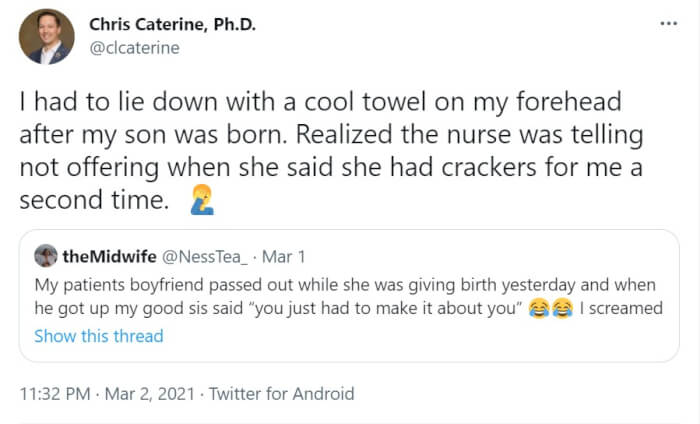This screenshot has height=424, width=700.
Task: Open the @clcaterine handle
Action: 134,47
